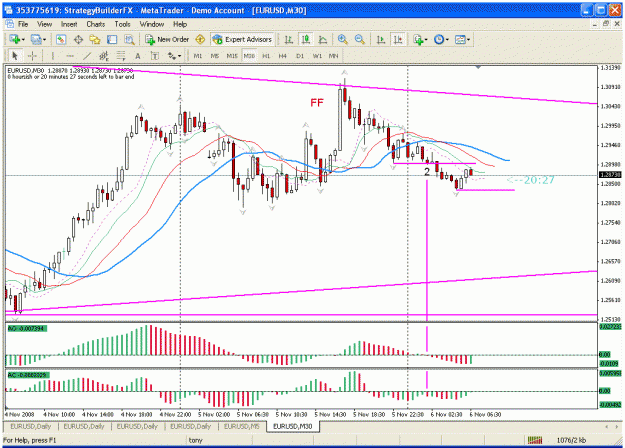Click the Zoom Out magnifier

[360, 39]
